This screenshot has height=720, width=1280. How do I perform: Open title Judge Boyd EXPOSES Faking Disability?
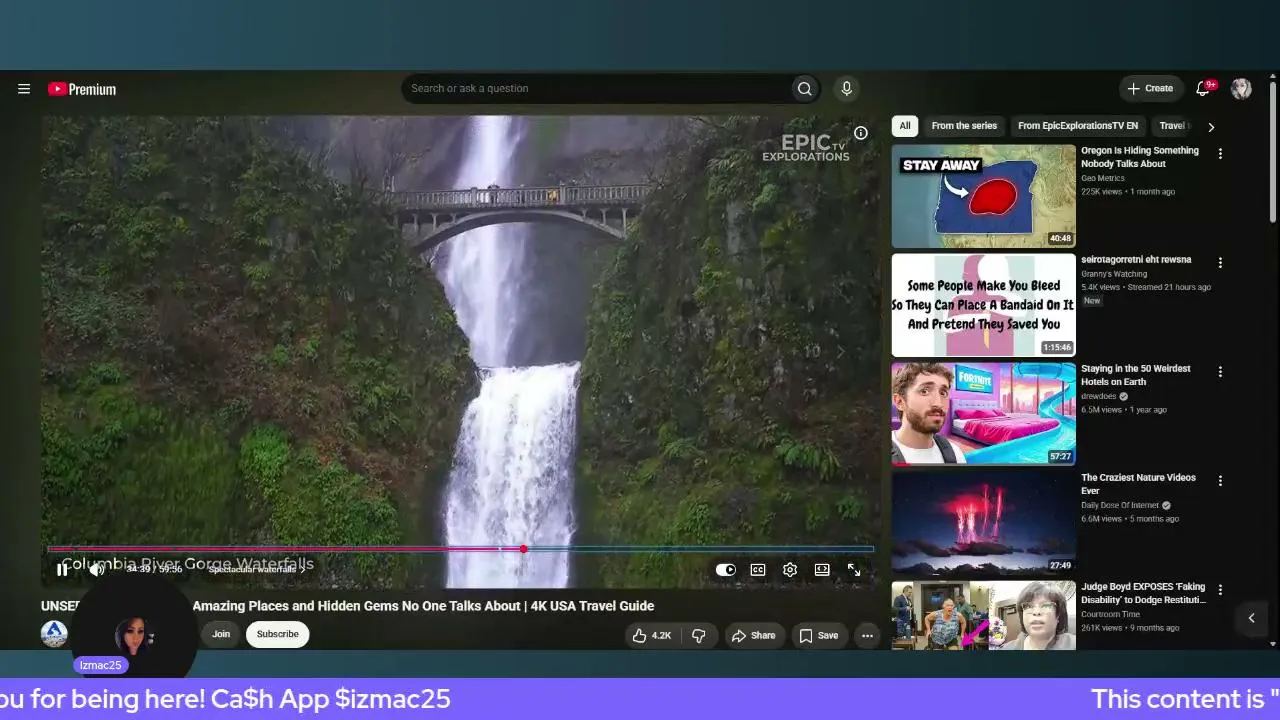[1144, 593]
